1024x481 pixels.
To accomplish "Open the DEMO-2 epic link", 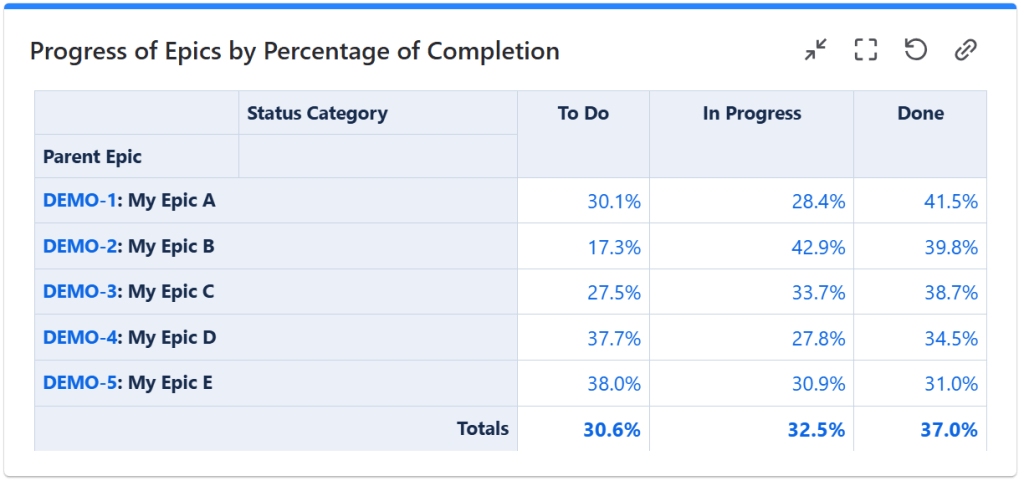I will 79,246.
